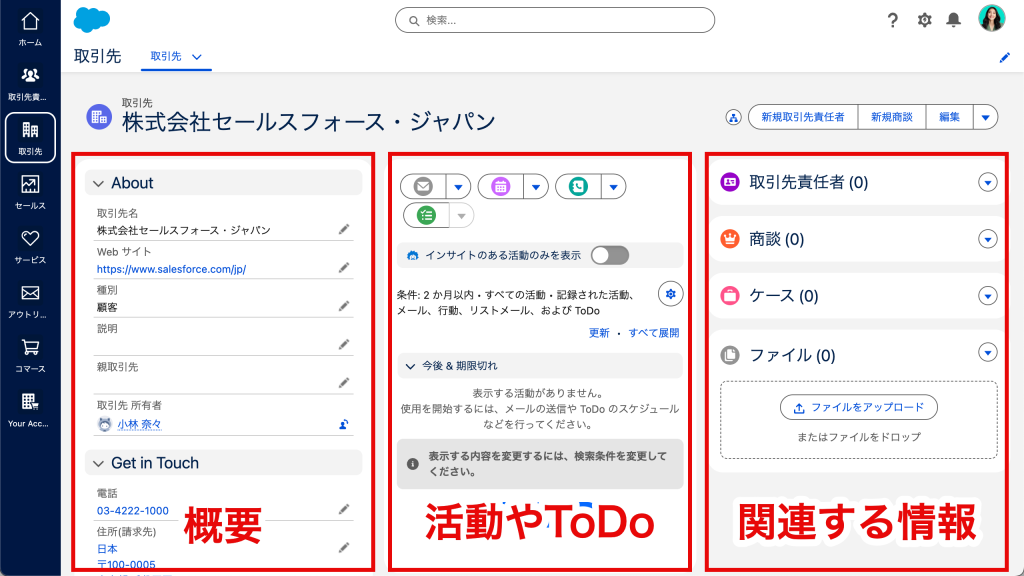Open ファイル (0) related list menu
Image resolution: width=1024 pixels, height=576 pixels.
coord(987,353)
